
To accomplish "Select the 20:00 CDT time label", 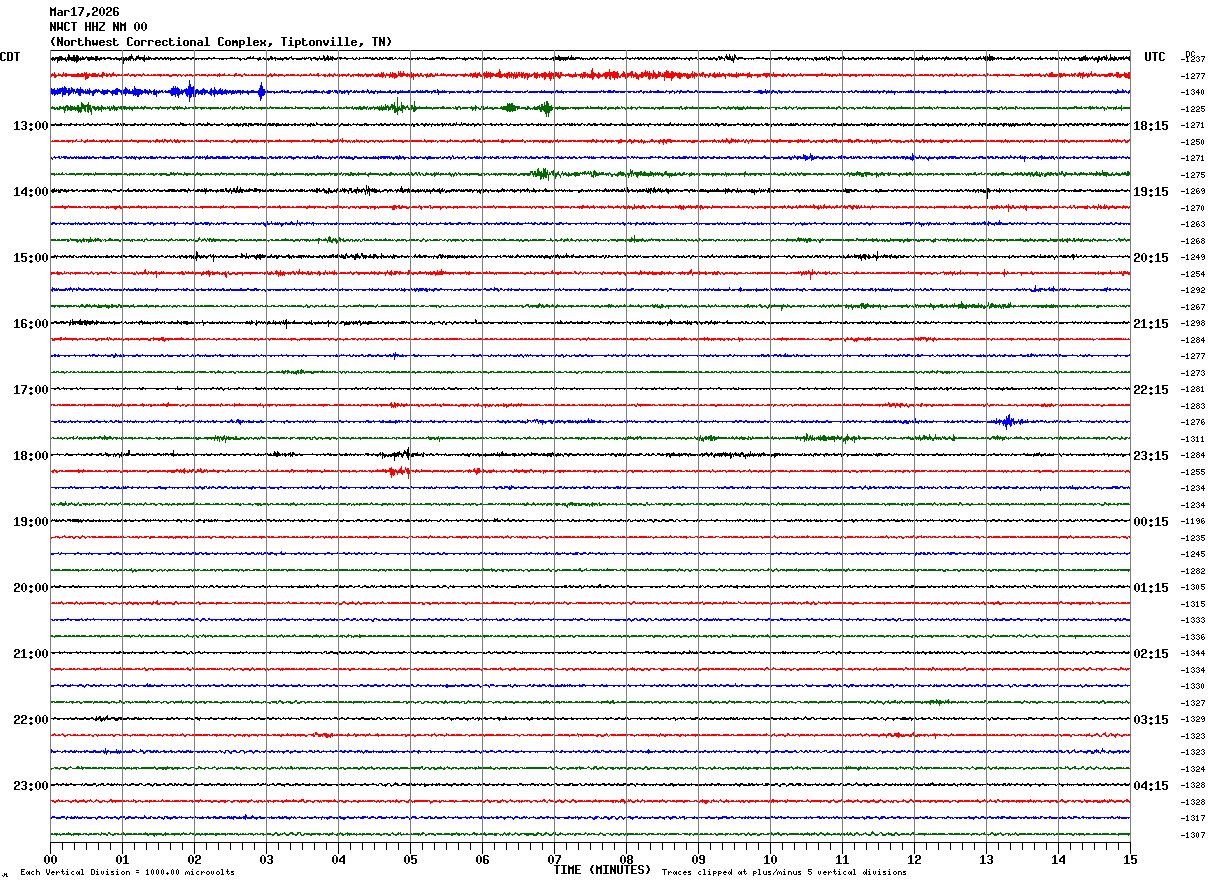I will pyautogui.click(x=31, y=588).
